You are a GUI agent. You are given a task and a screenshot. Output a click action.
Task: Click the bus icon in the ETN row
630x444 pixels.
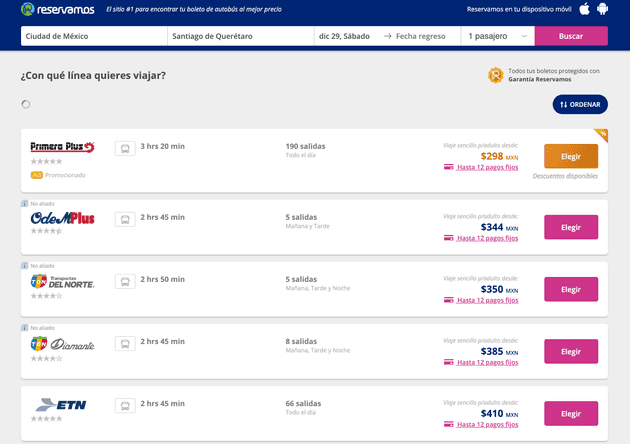tap(125, 405)
